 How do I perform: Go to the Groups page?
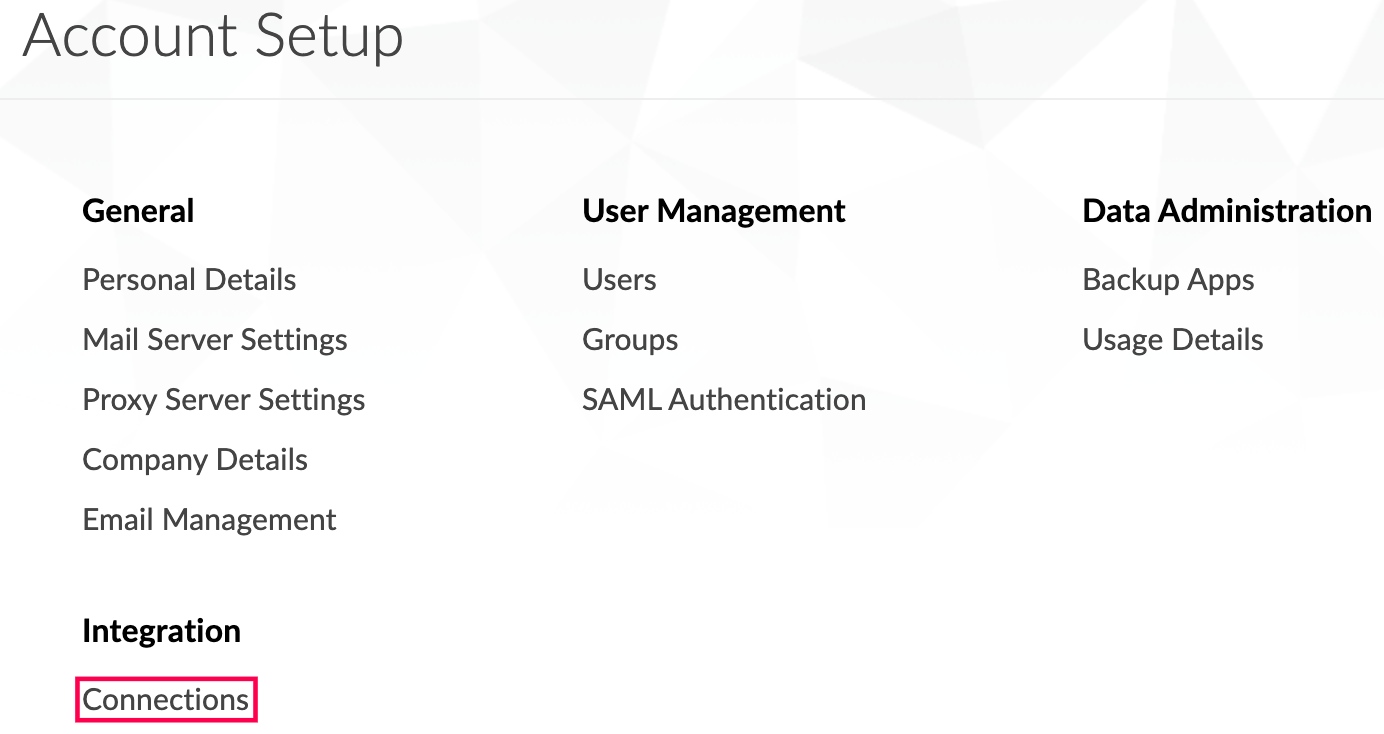click(631, 340)
